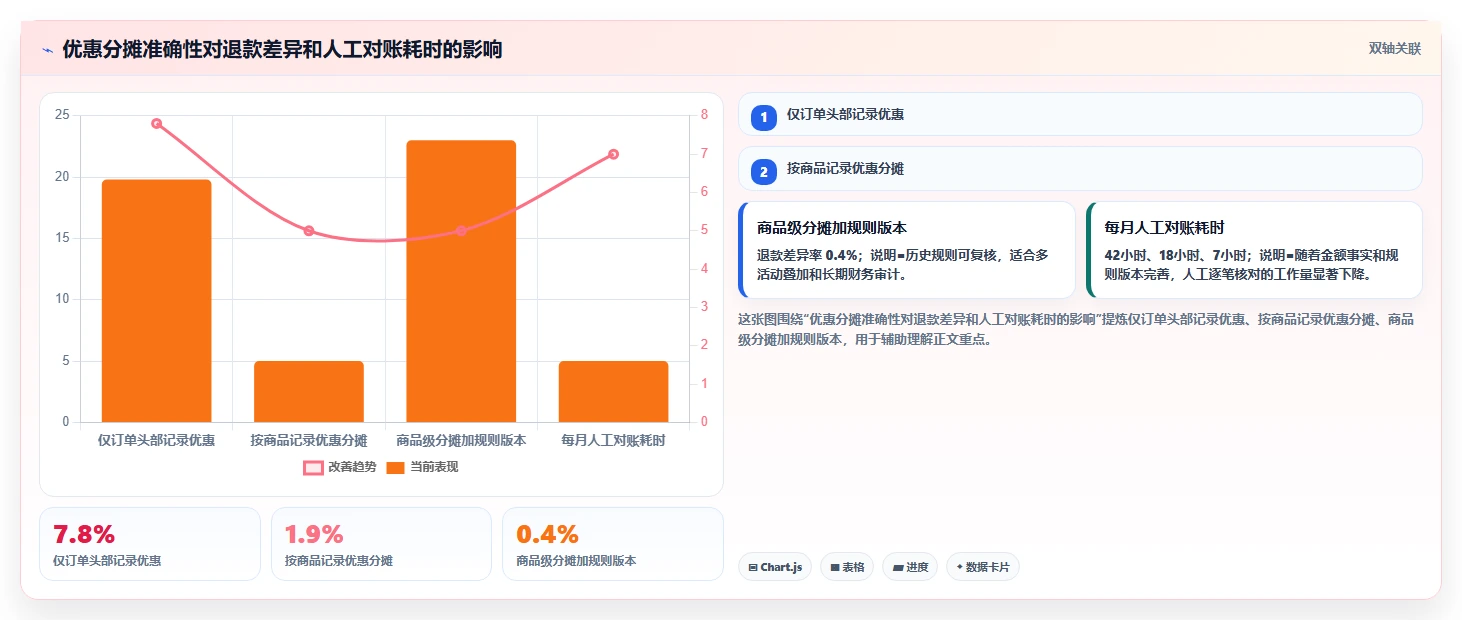The height and width of the screenshot is (620, 1462).
Task: Click the trend line point above 按商品记录优惠分摊
Action: [x=309, y=231]
